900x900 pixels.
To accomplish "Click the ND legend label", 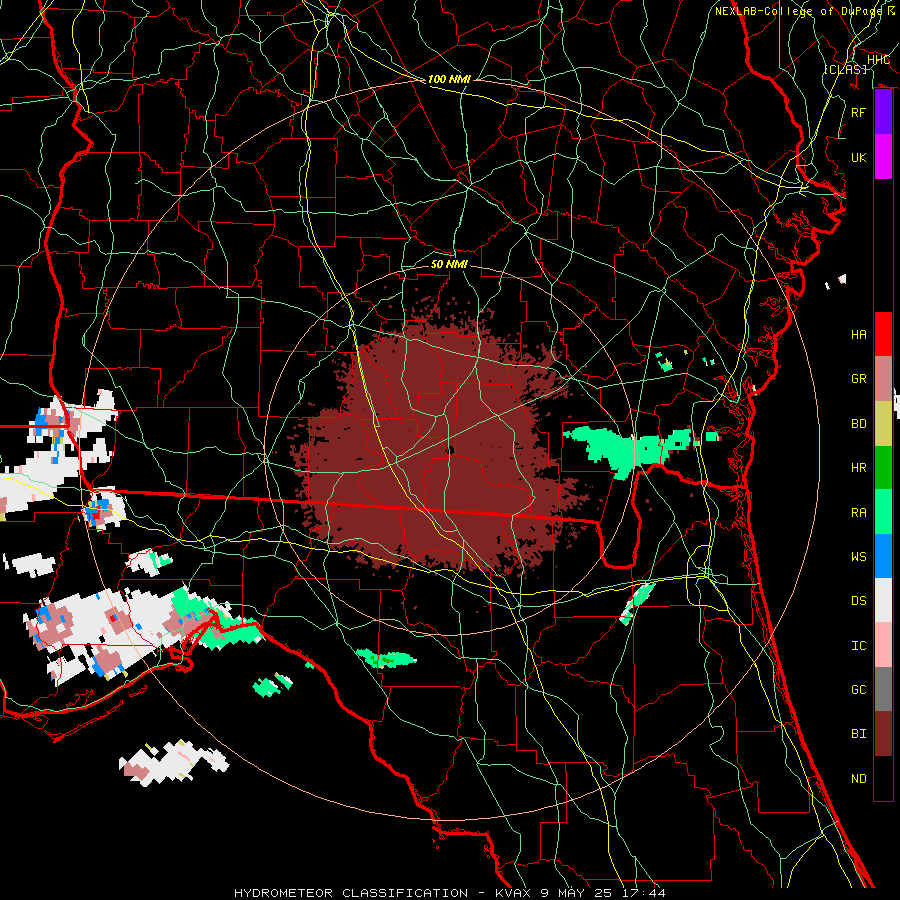I will (x=858, y=779).
